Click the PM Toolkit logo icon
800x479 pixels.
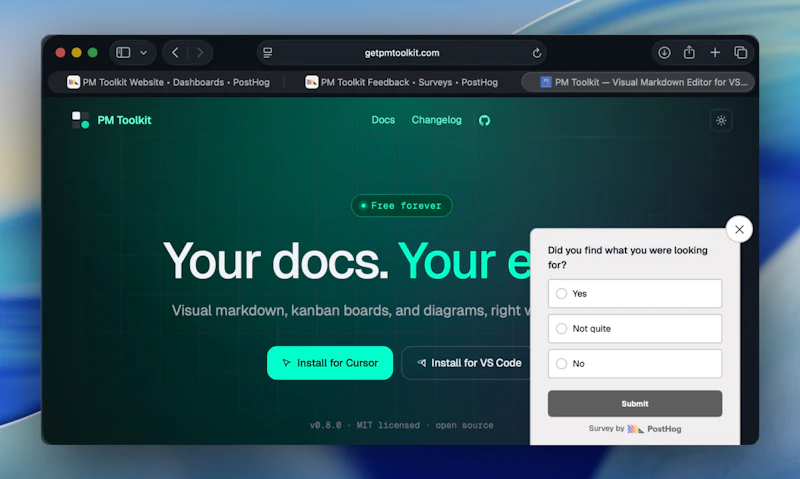pos(80,120)
